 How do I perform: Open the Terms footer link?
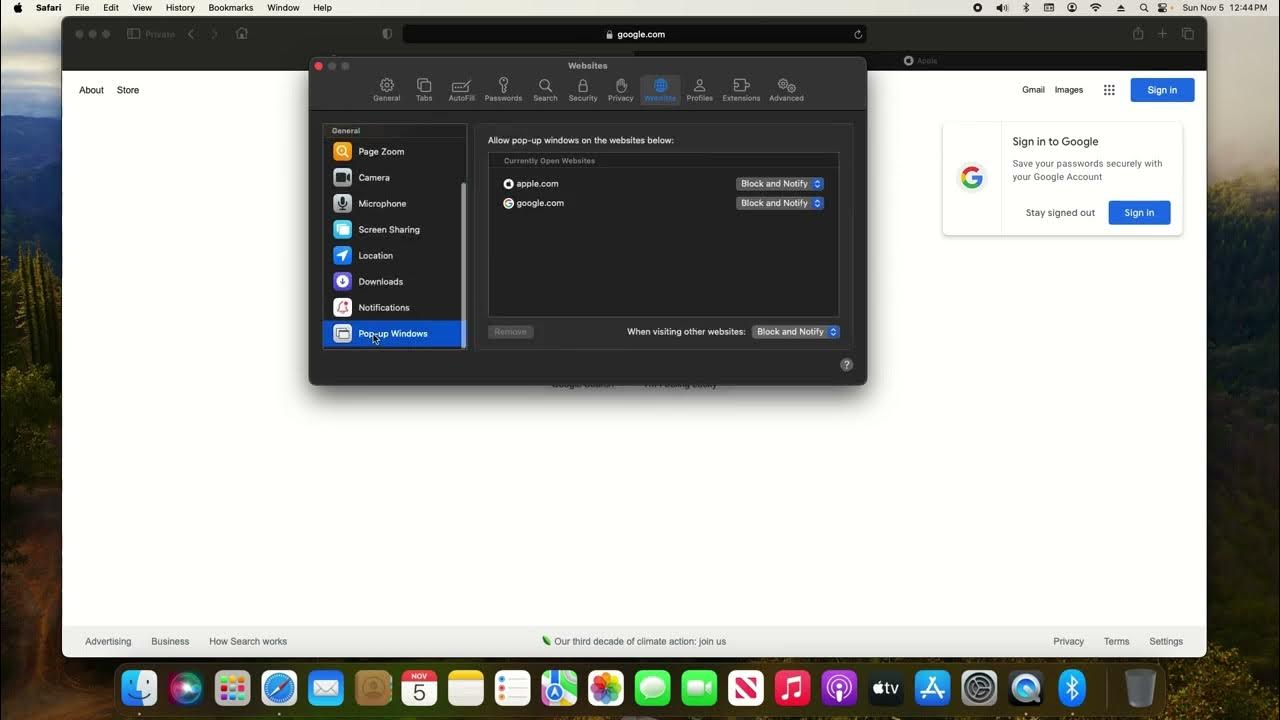coord(1116,642)
